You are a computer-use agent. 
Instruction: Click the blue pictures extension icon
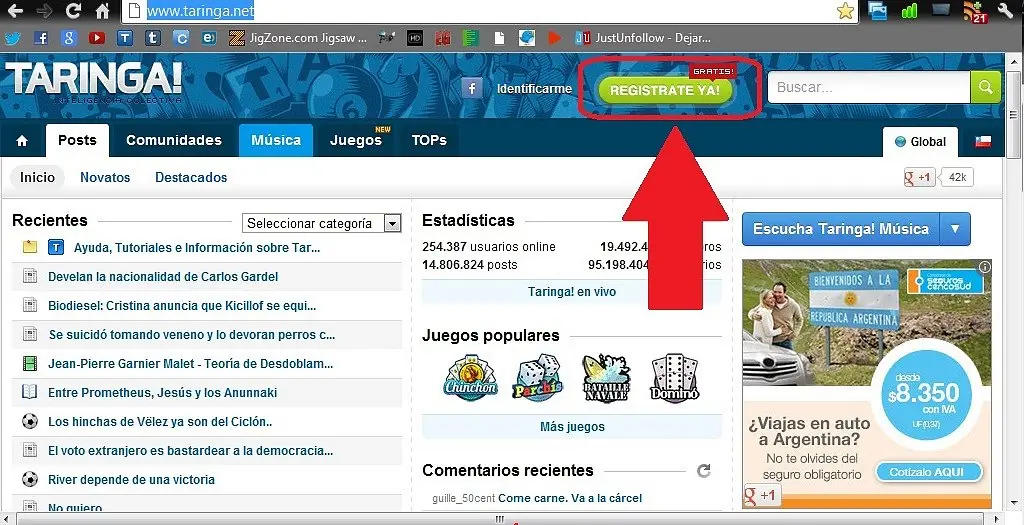[877, 10]
